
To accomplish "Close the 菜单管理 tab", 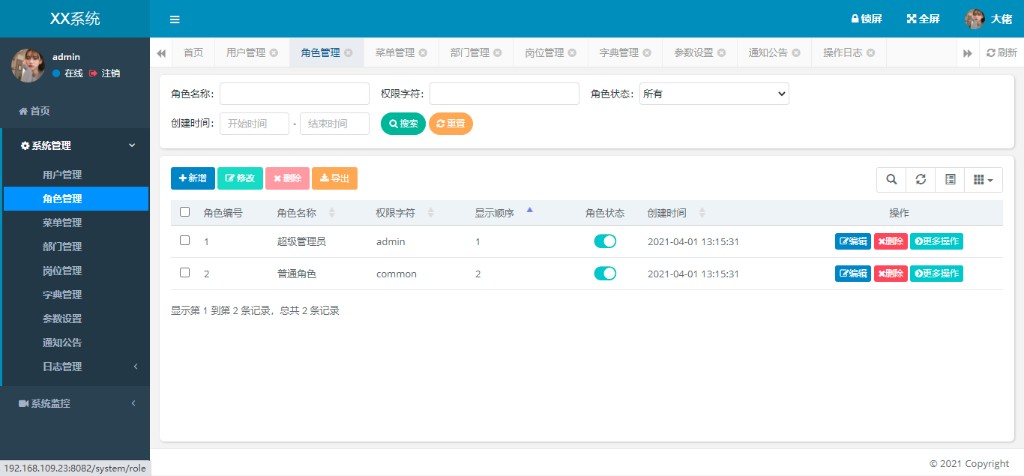I will [423, 53].
